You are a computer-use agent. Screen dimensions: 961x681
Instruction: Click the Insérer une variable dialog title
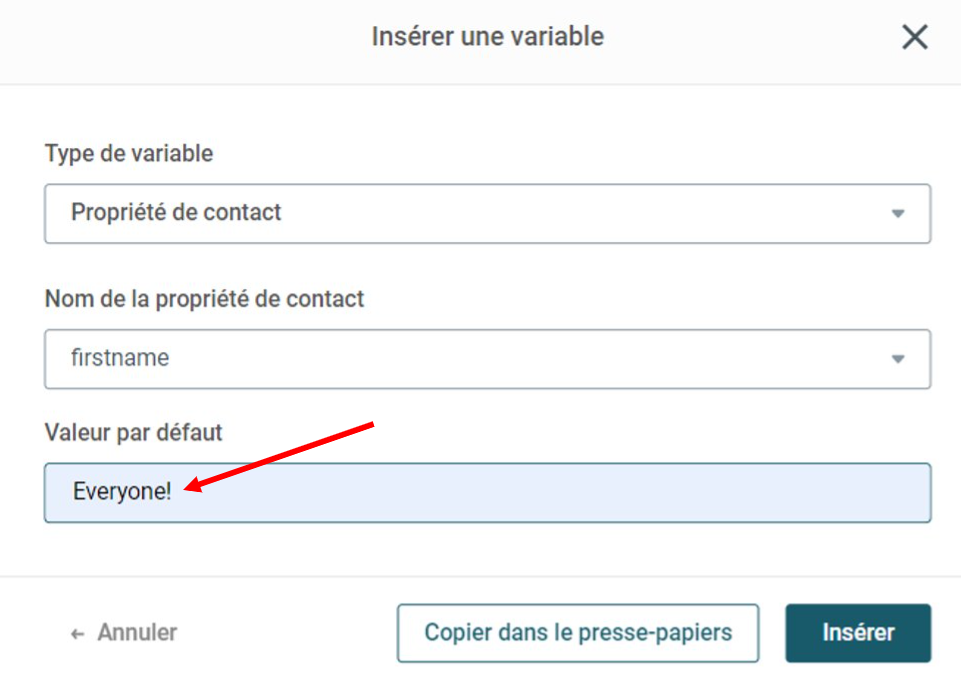point(487,36)
